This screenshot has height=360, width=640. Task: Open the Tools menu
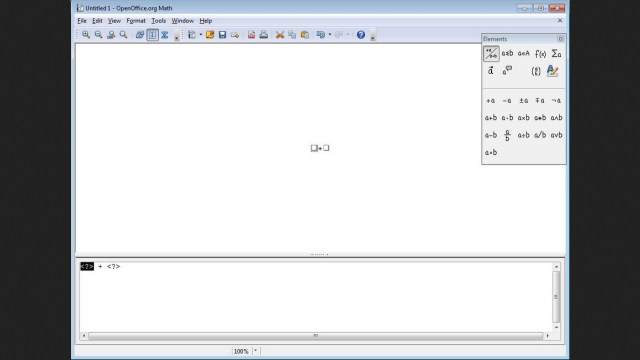158,21
